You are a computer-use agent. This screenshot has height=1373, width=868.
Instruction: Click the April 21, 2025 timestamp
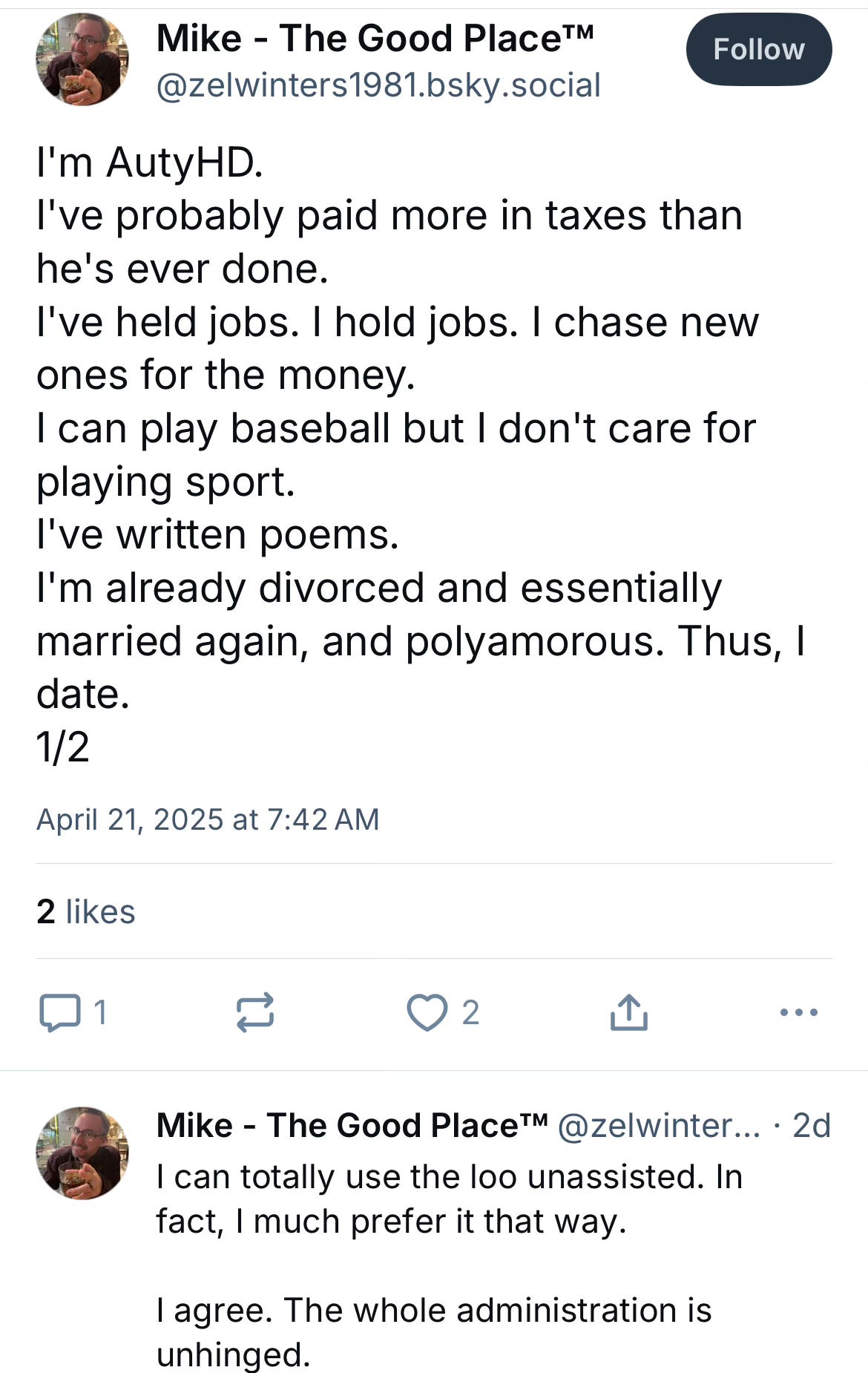pyautogui.click(x=208, y=819)
